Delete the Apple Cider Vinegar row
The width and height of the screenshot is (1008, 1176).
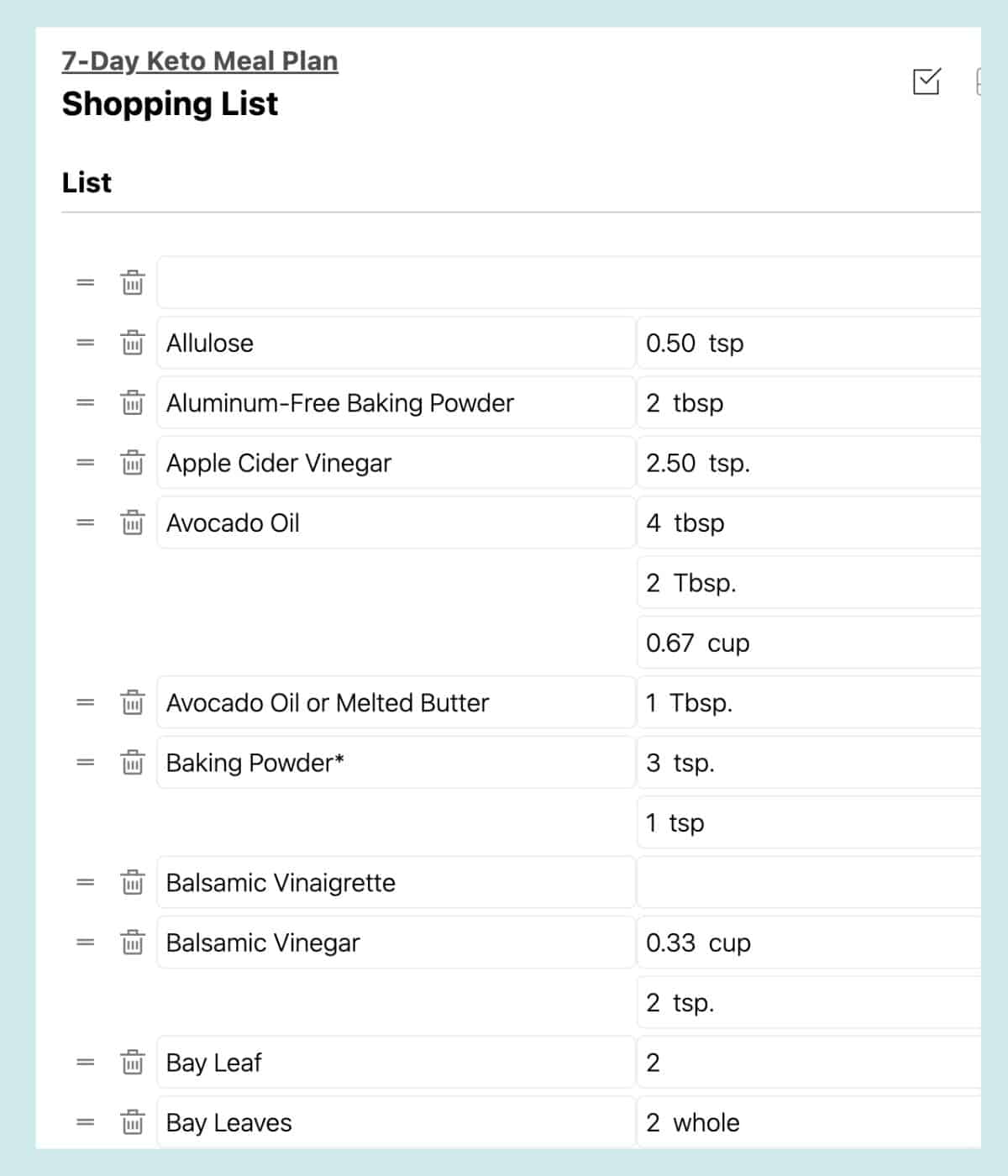point(133,463)
